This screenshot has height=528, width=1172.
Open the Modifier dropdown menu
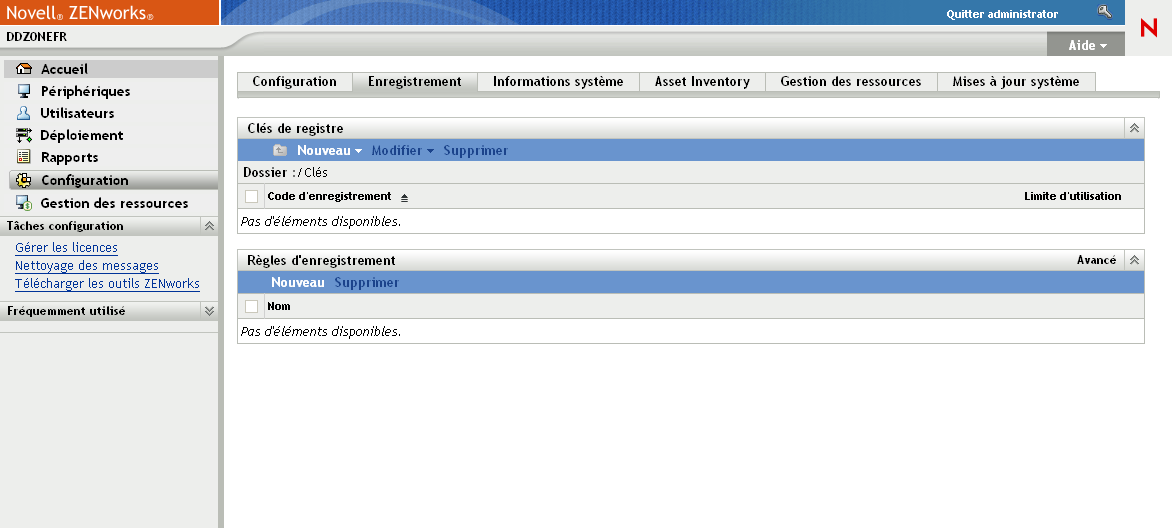pyautogui.click(x=403, y=150)
